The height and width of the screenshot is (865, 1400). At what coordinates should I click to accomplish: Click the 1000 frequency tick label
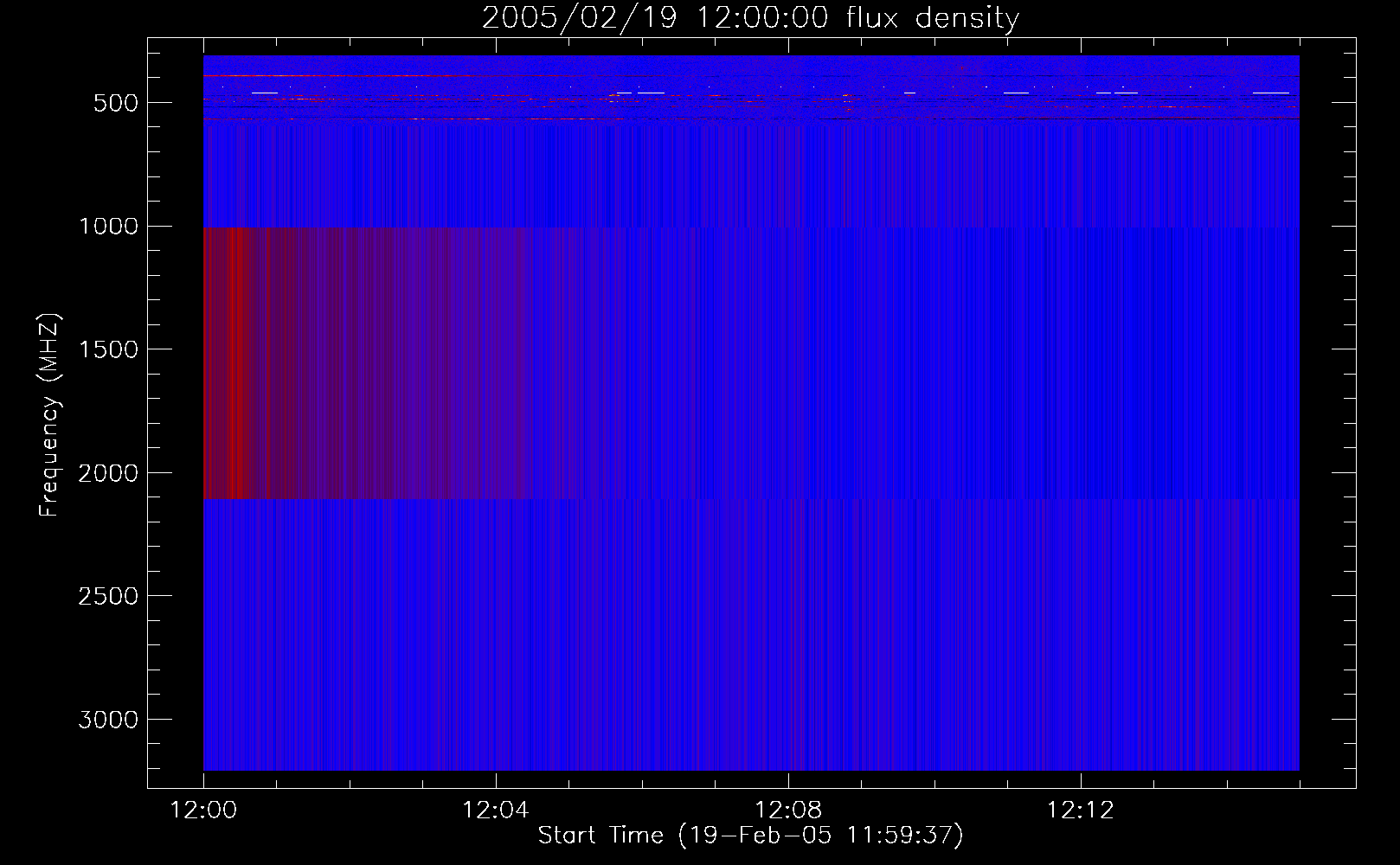108,226
